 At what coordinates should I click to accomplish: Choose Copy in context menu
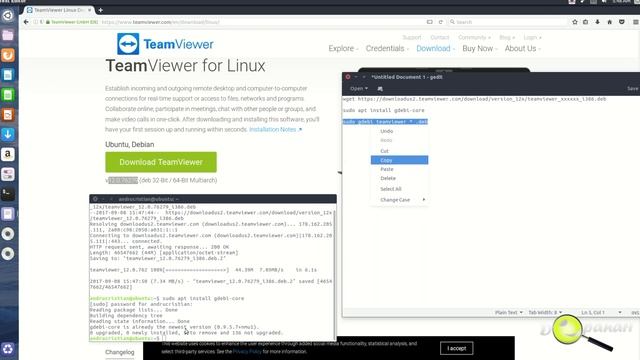tap(399, 160)
